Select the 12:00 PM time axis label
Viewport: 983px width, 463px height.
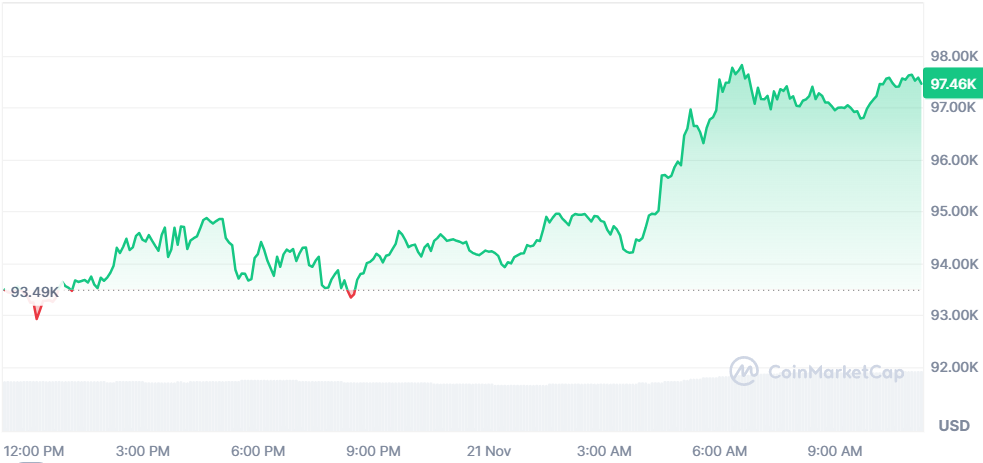point(34,450)
